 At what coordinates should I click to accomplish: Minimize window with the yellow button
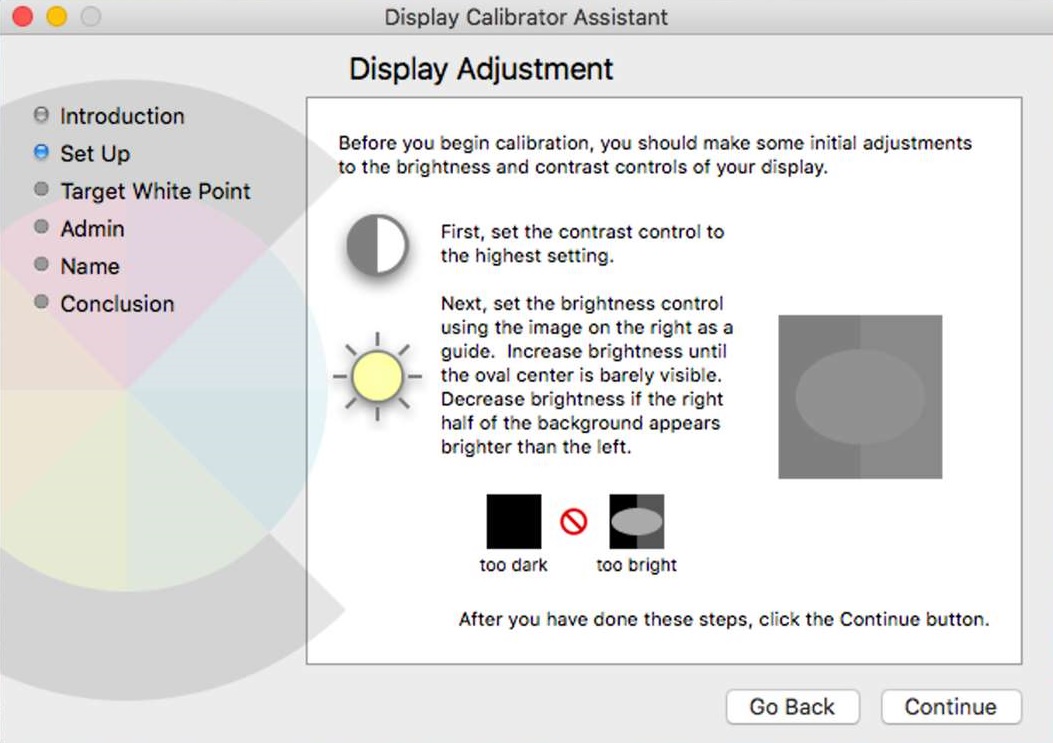[x=57, y=16]
